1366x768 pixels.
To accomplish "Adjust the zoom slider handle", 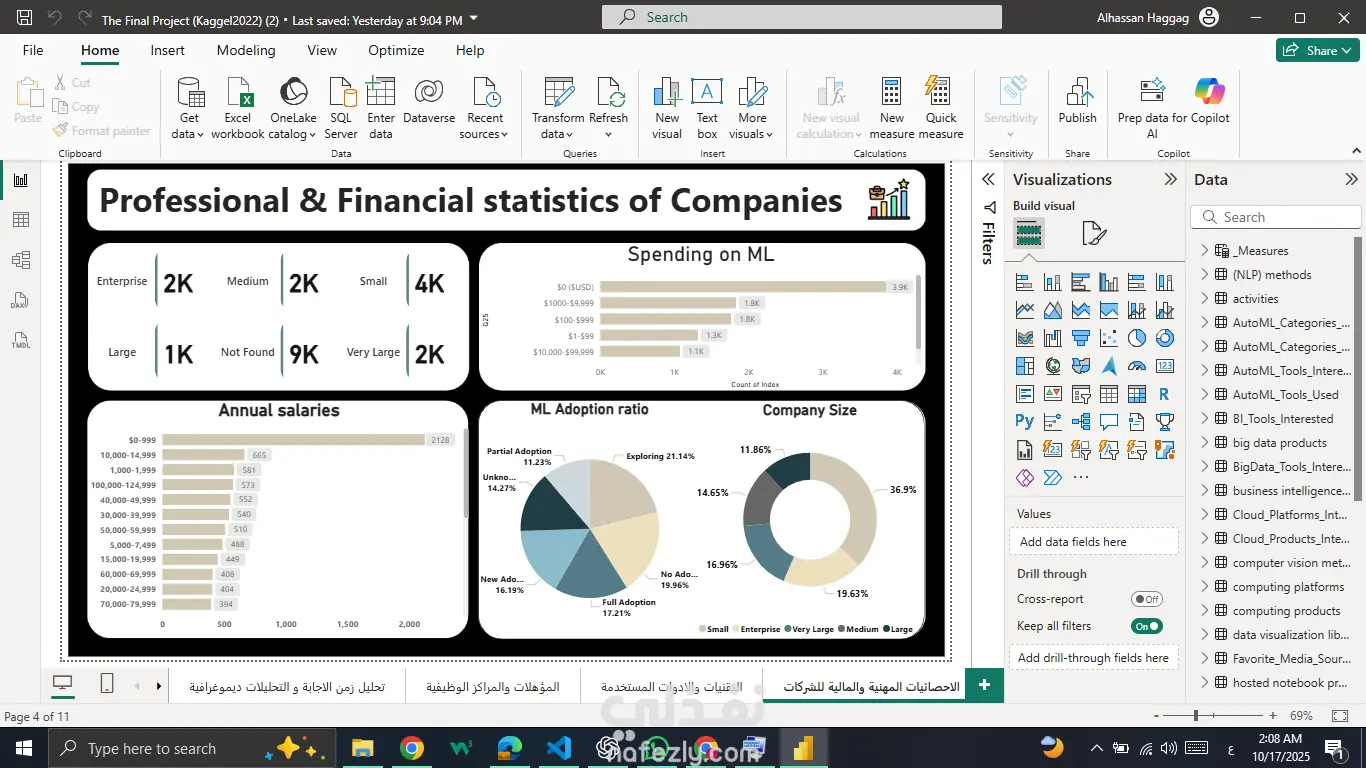I will [x=1196, y=716].
